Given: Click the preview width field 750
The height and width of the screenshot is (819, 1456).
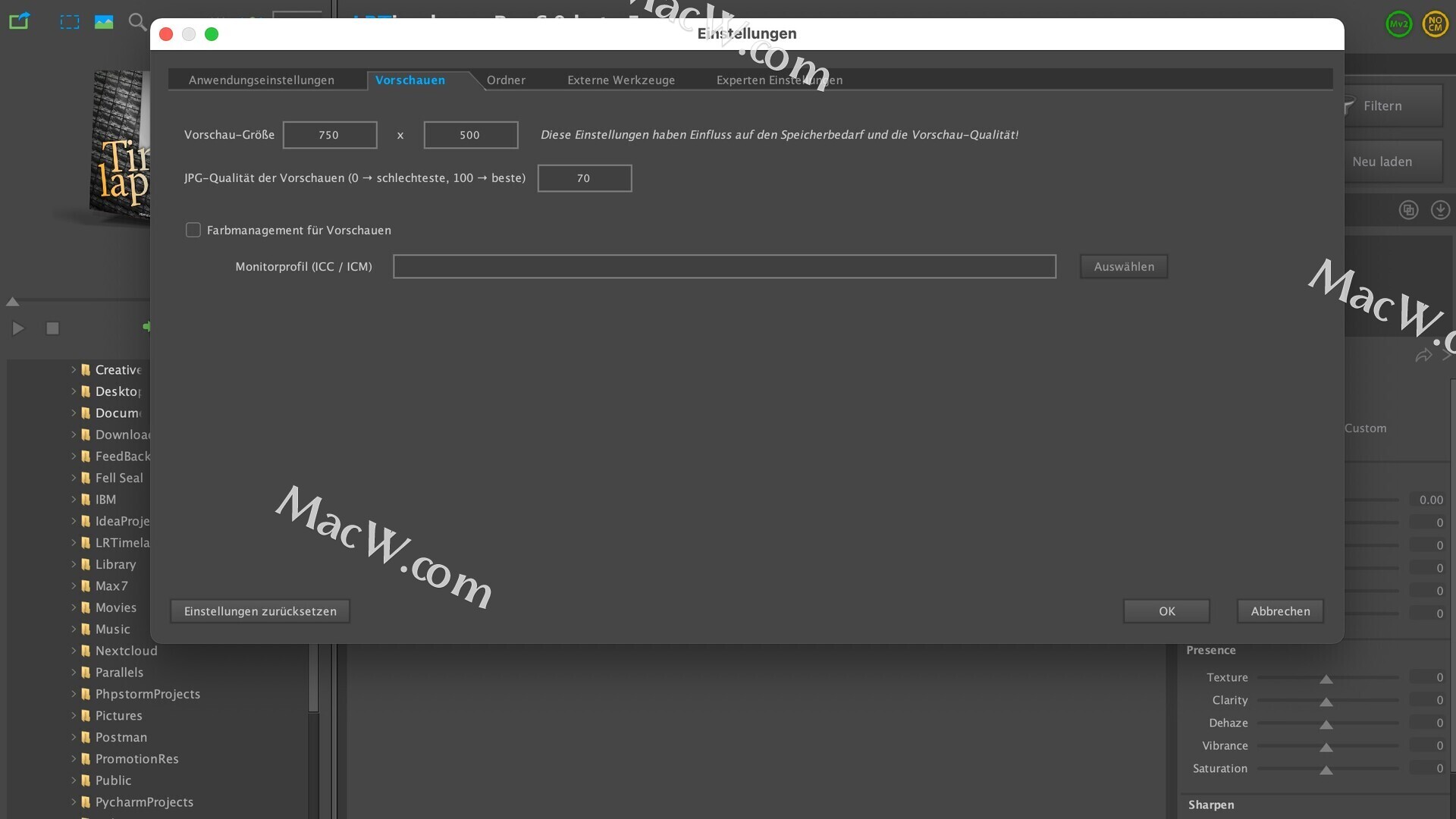Looking at the screenshot, I should click(x=330, y=135).
